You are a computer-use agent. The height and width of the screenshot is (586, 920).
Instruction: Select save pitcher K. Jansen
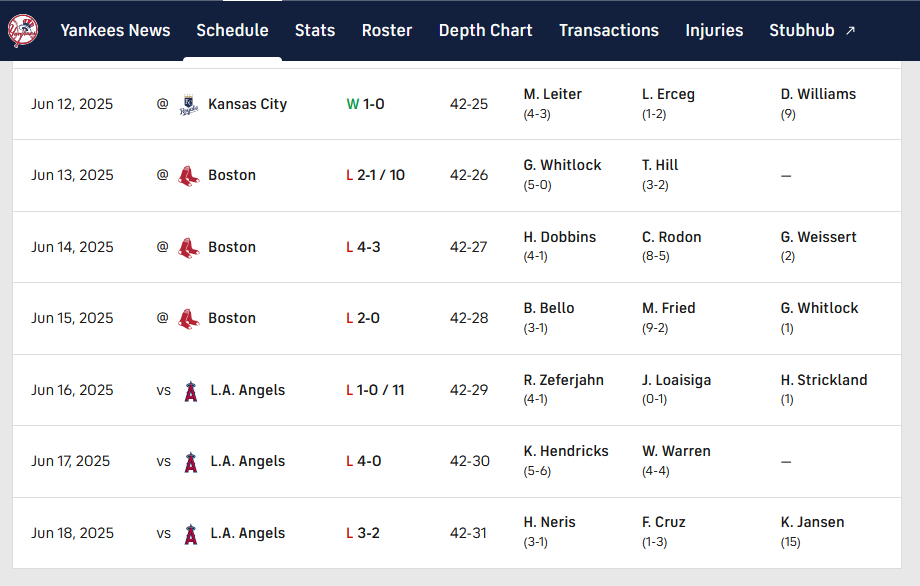coord(812,522)
